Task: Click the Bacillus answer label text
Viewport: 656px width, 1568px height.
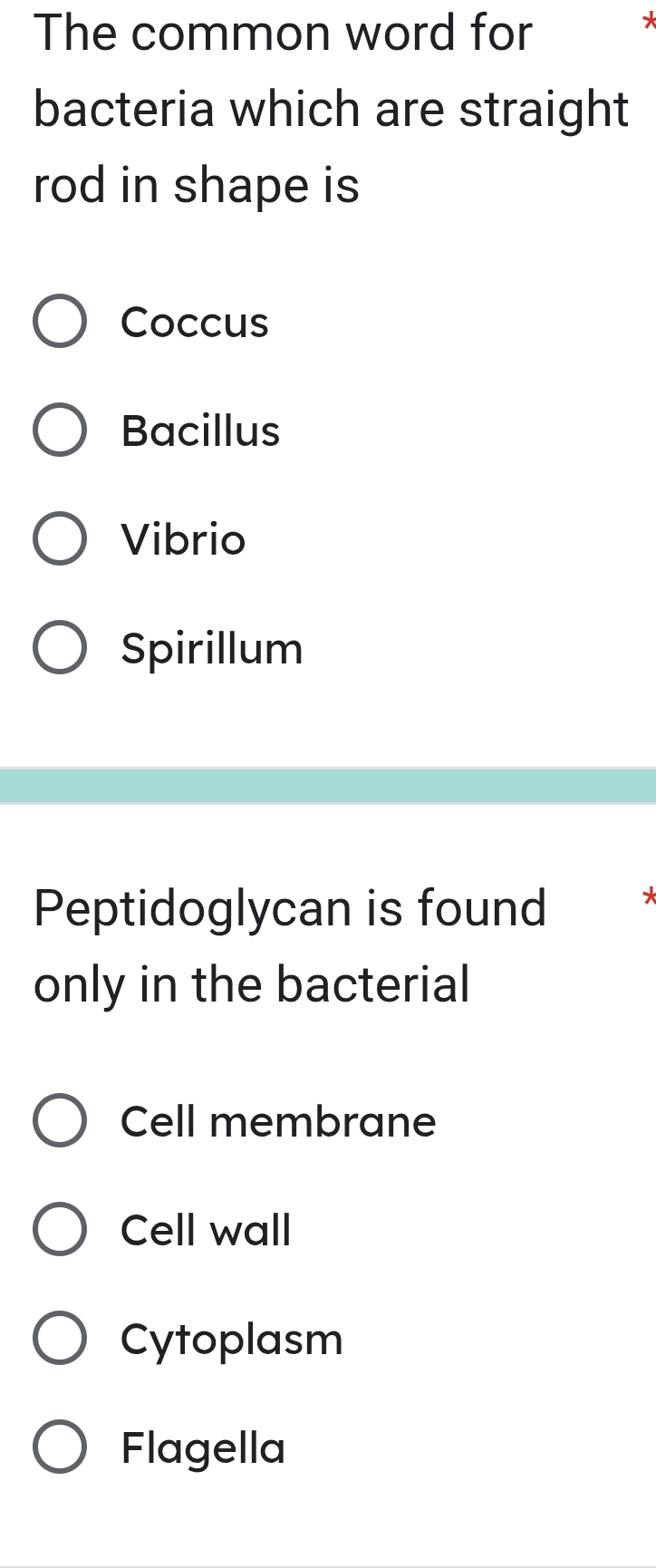Action: click(201, 431)
